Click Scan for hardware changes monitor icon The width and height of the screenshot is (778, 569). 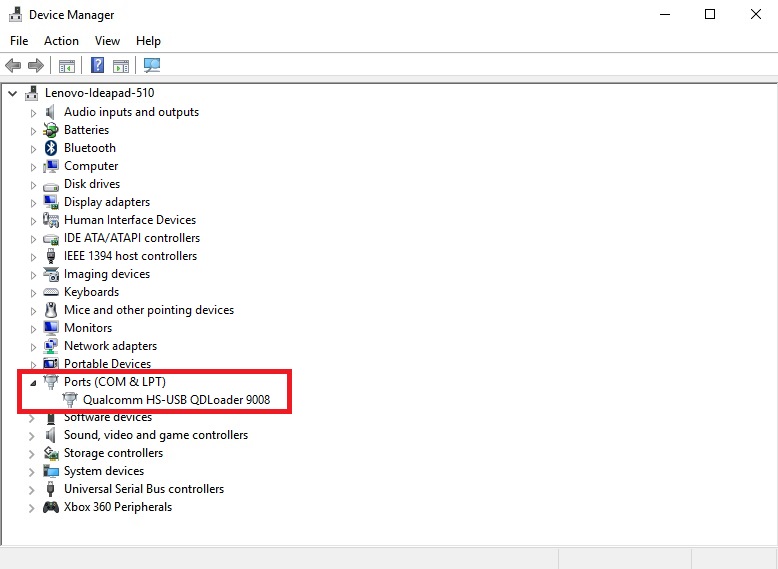(152, 65)
